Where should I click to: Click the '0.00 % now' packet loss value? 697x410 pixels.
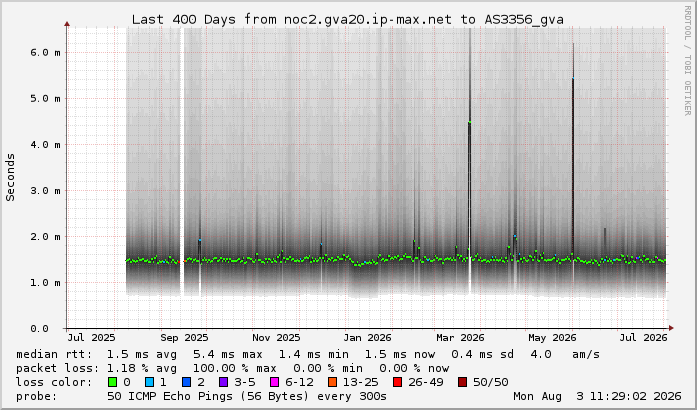point(414,368)
